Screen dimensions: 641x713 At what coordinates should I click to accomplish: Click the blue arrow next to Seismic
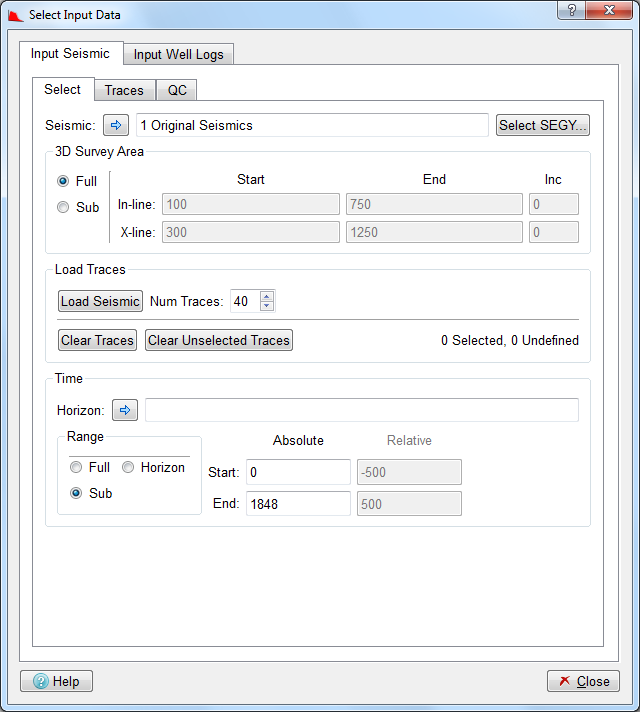coord(116,125)
